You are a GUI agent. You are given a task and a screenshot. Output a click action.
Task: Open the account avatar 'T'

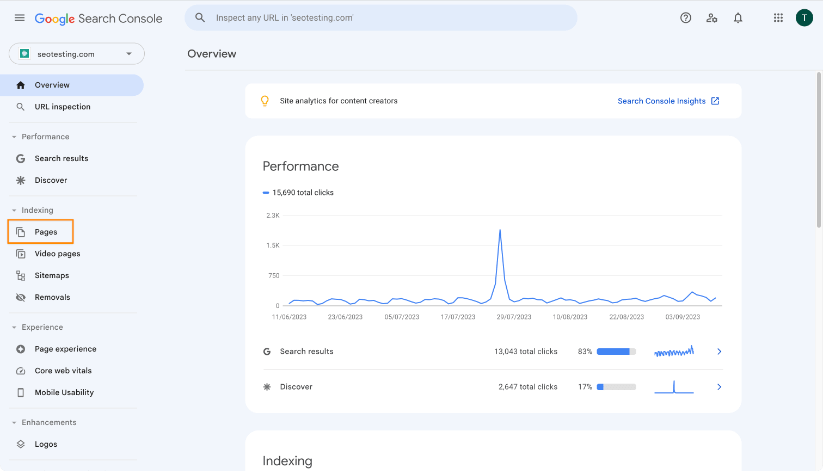tap(804, 18)
